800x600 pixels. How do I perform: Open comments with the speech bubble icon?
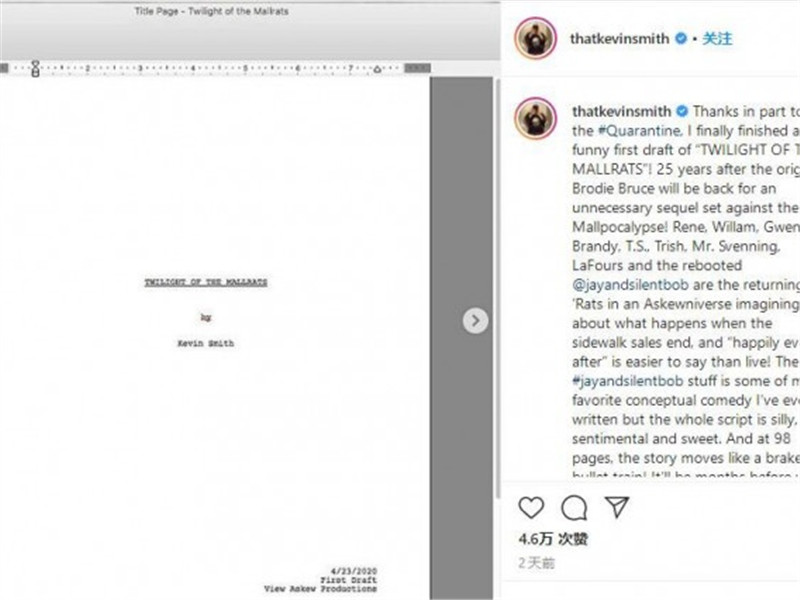574,508
